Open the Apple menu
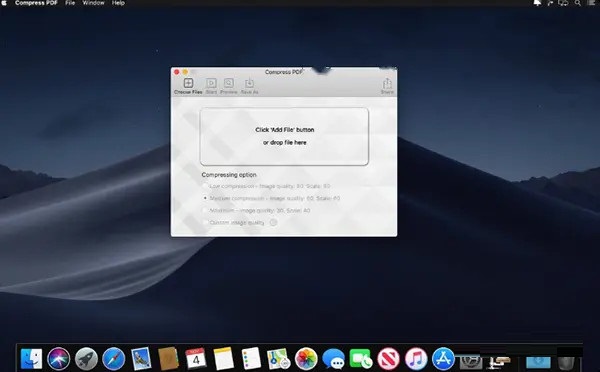 pyautogui.click(x=4, y=3)
